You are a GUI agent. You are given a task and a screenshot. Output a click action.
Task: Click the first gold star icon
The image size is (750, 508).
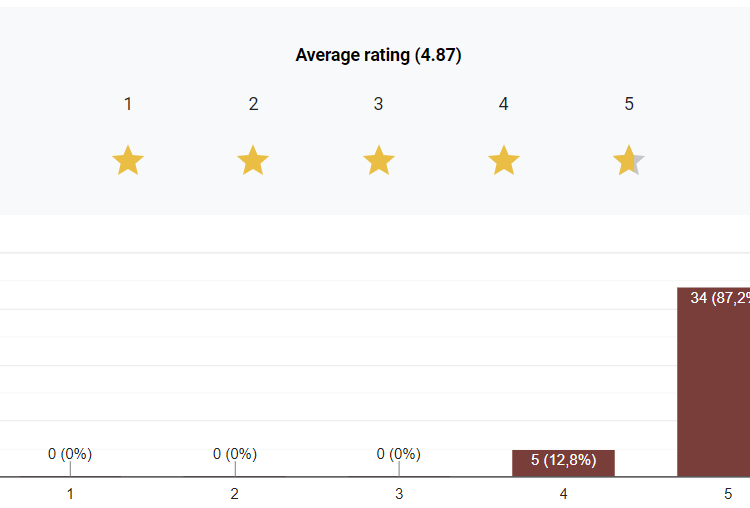click(128, 160)
